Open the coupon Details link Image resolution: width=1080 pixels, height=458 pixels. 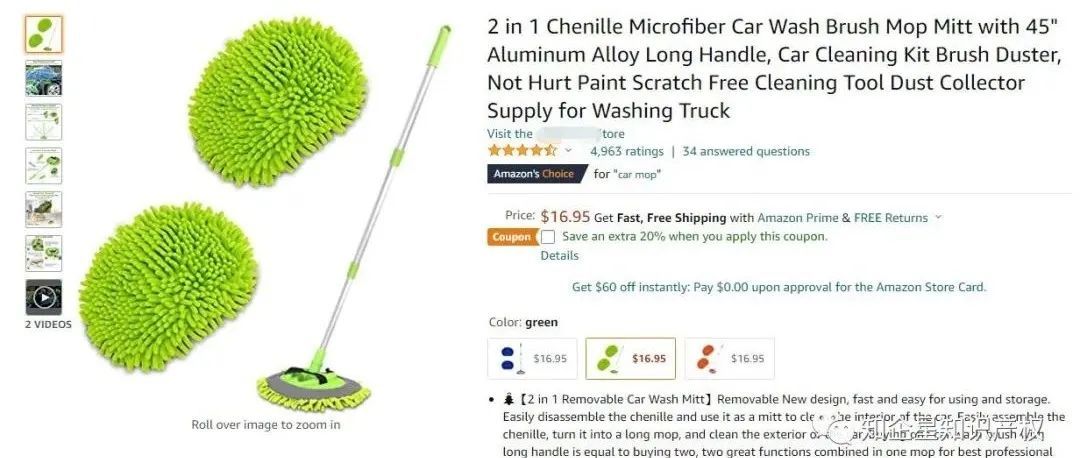(559, 256)
